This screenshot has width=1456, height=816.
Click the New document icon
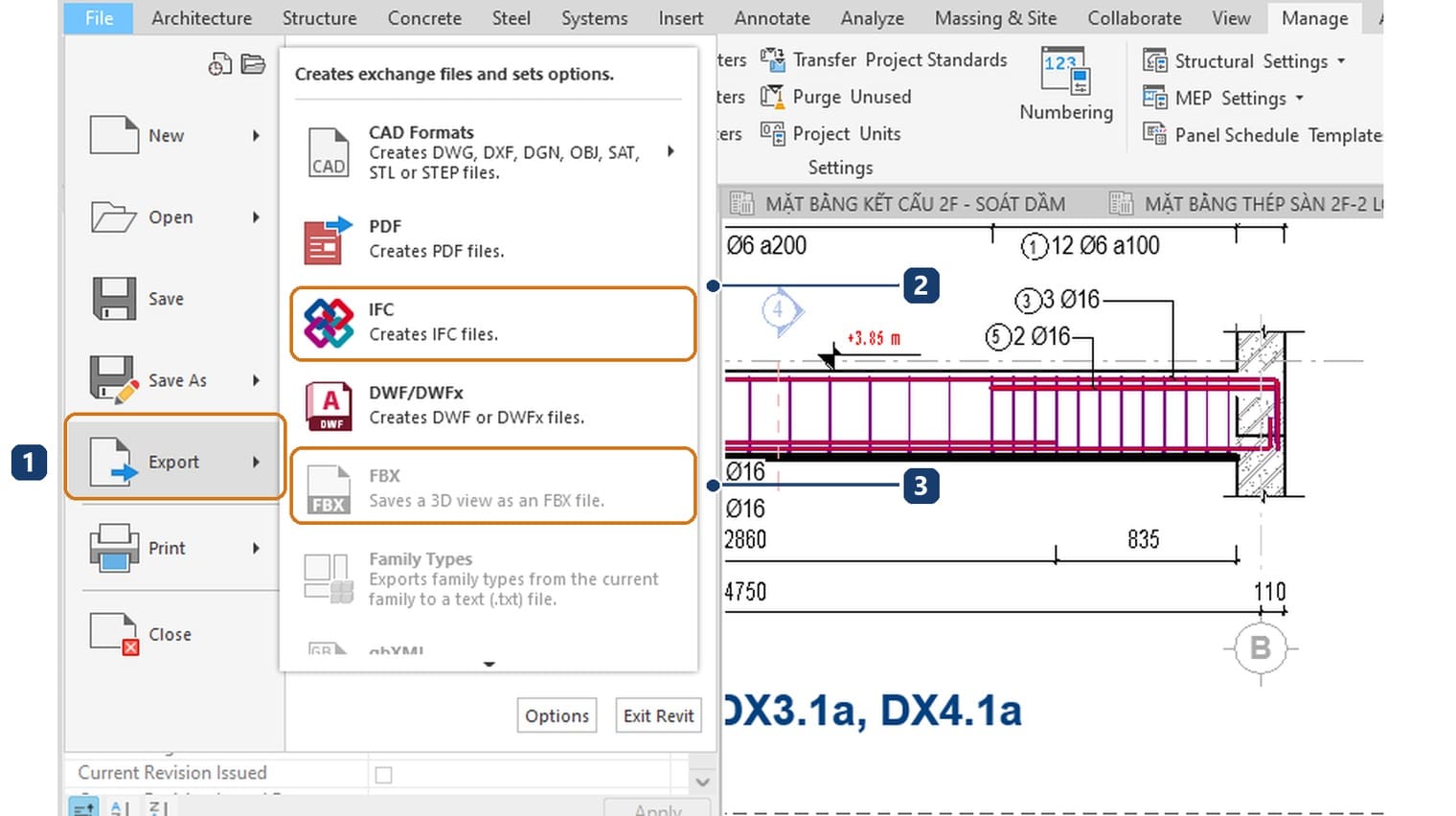tap(114, 135)
